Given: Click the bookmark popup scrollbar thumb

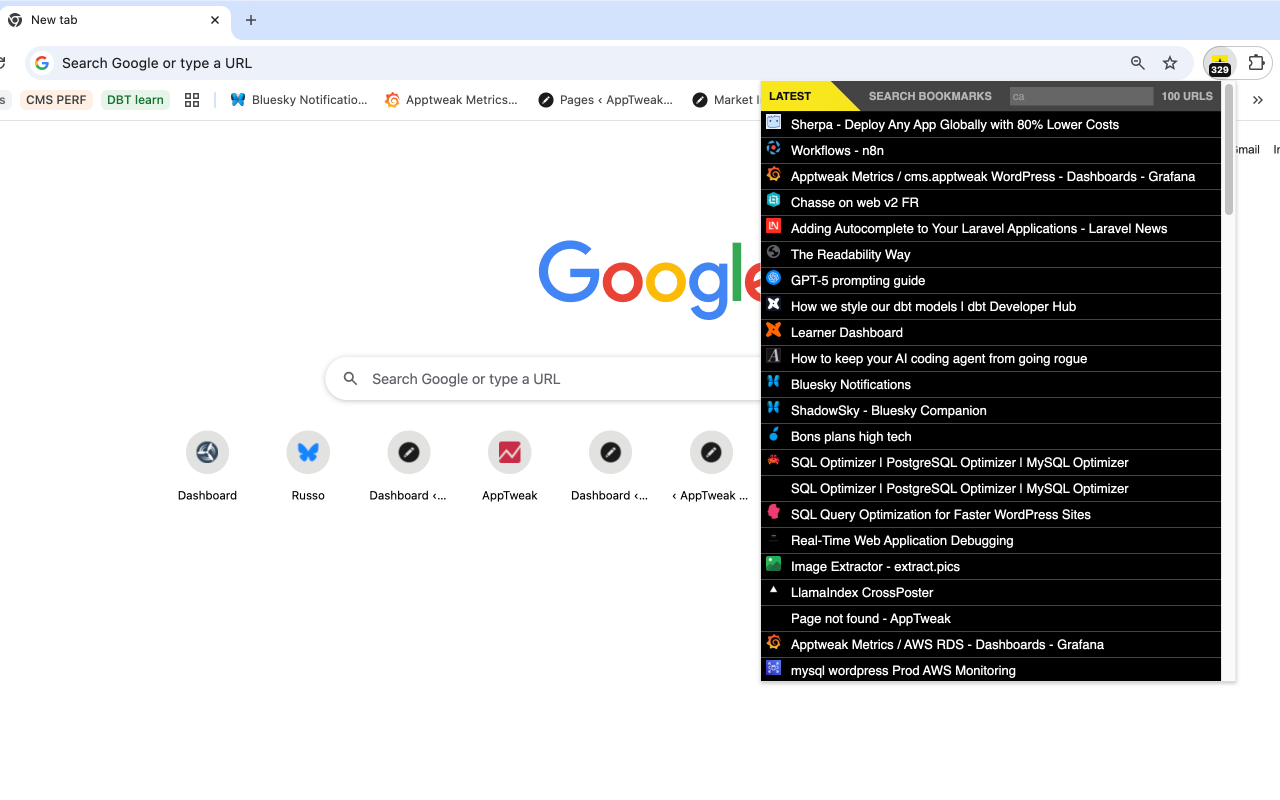Looking at the screenshot, I should click(1229, 149).
